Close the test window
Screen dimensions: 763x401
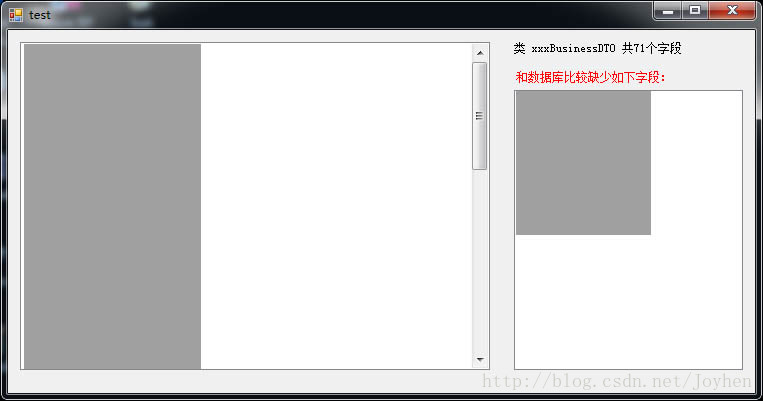pyautogui.click(x=732, y=11)
